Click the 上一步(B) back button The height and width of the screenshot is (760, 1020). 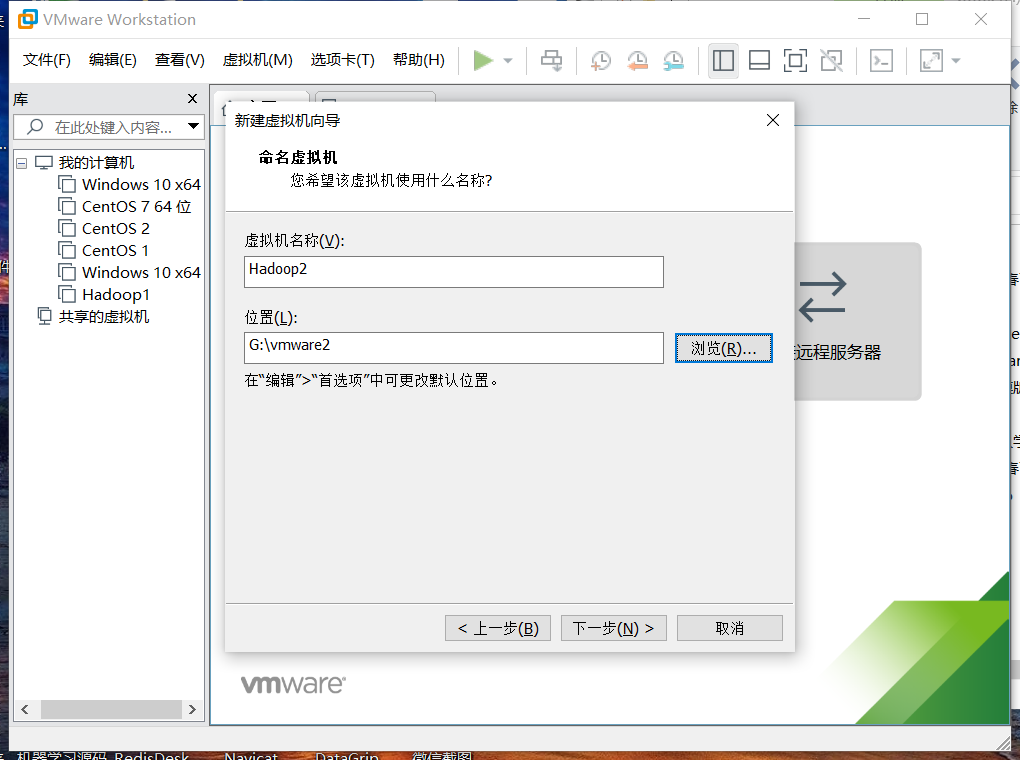(x=498, y=628)
